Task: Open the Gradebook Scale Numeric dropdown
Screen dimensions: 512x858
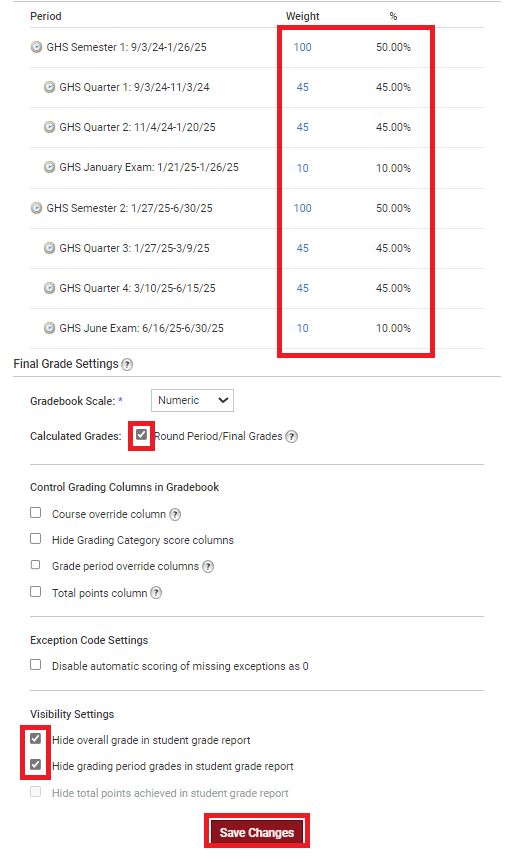Action: click(193, 401)
